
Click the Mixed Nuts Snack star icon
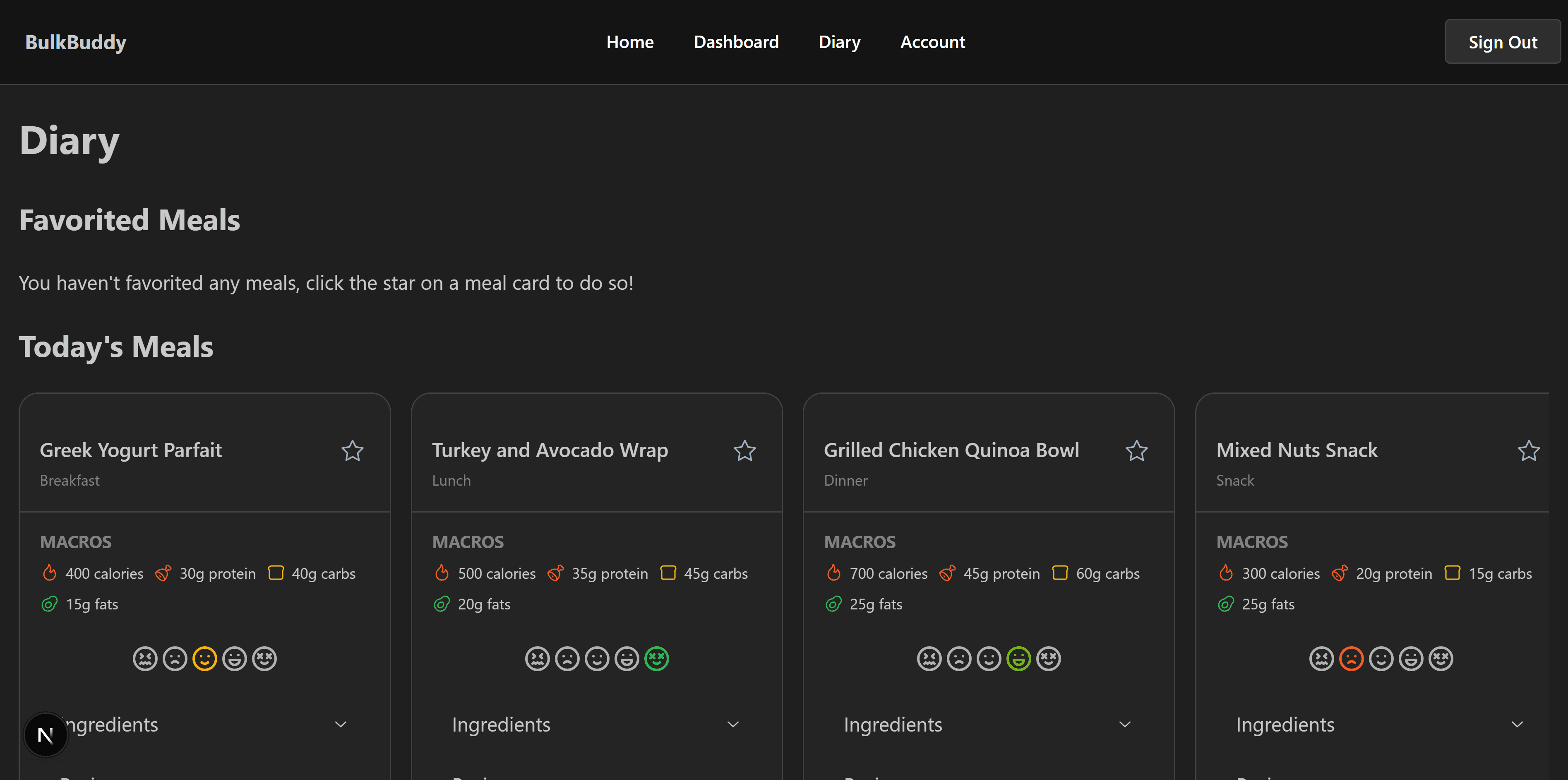point(1528,450)
